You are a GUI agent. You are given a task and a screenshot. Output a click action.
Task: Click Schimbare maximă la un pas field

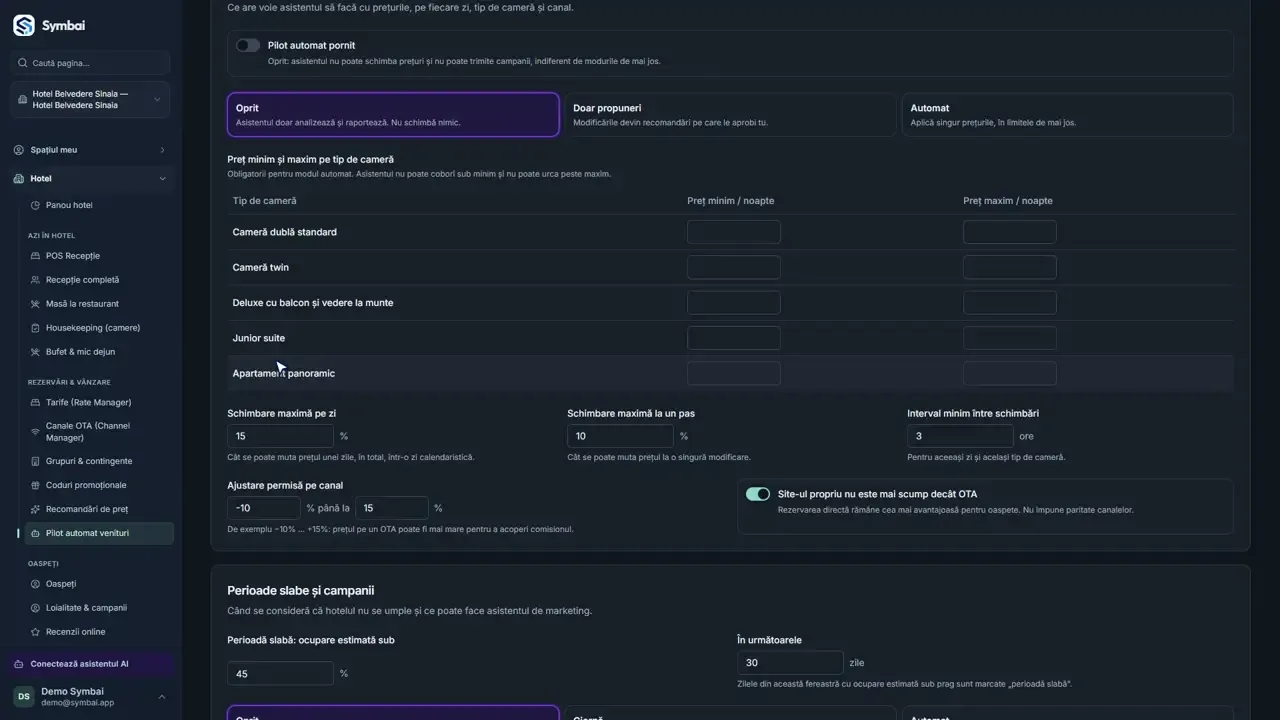(x=621, y=436)
